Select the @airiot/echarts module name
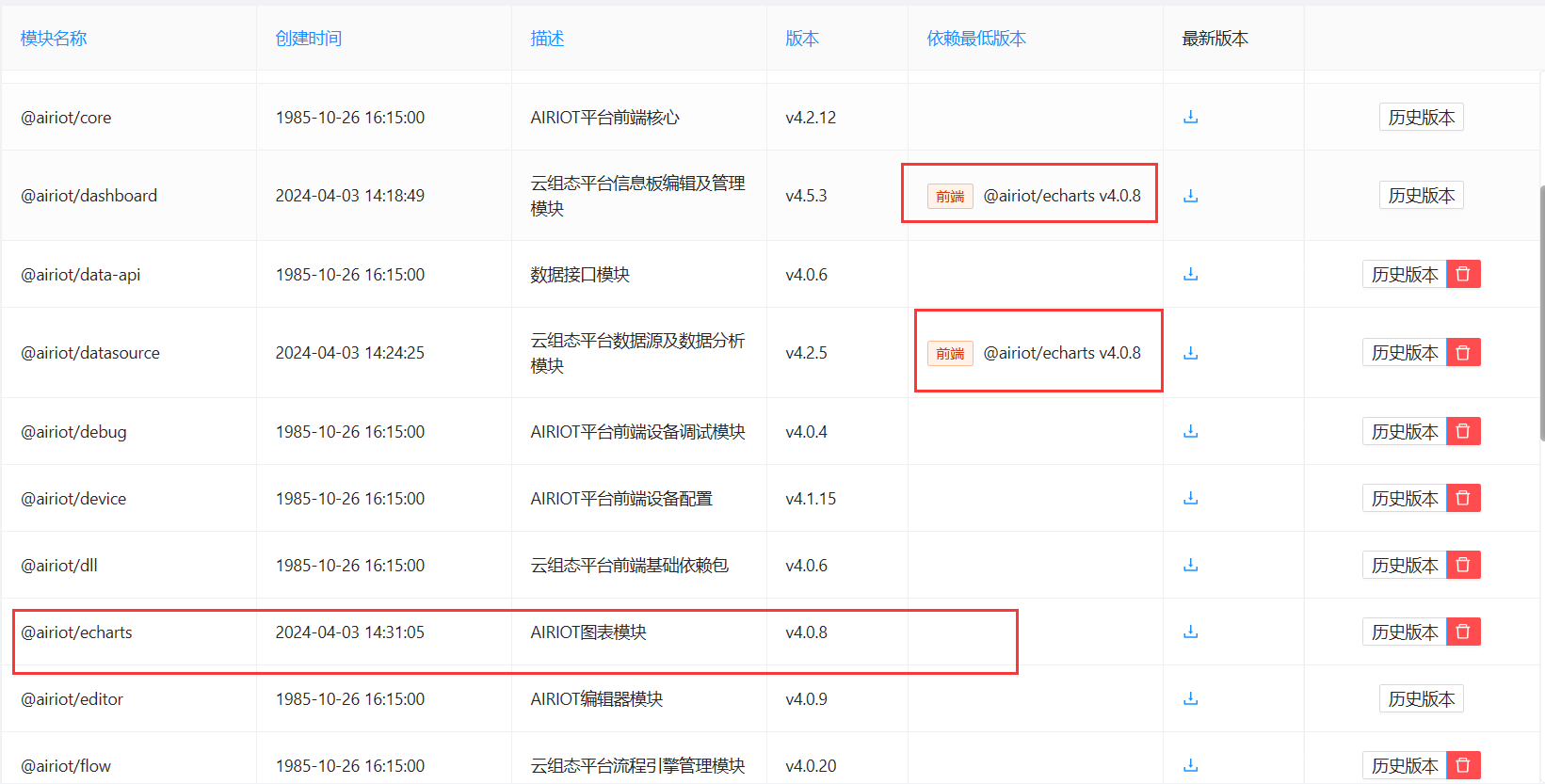Image resolution: width=1545 pixels, height=784 pixels. tap(76, 632)
